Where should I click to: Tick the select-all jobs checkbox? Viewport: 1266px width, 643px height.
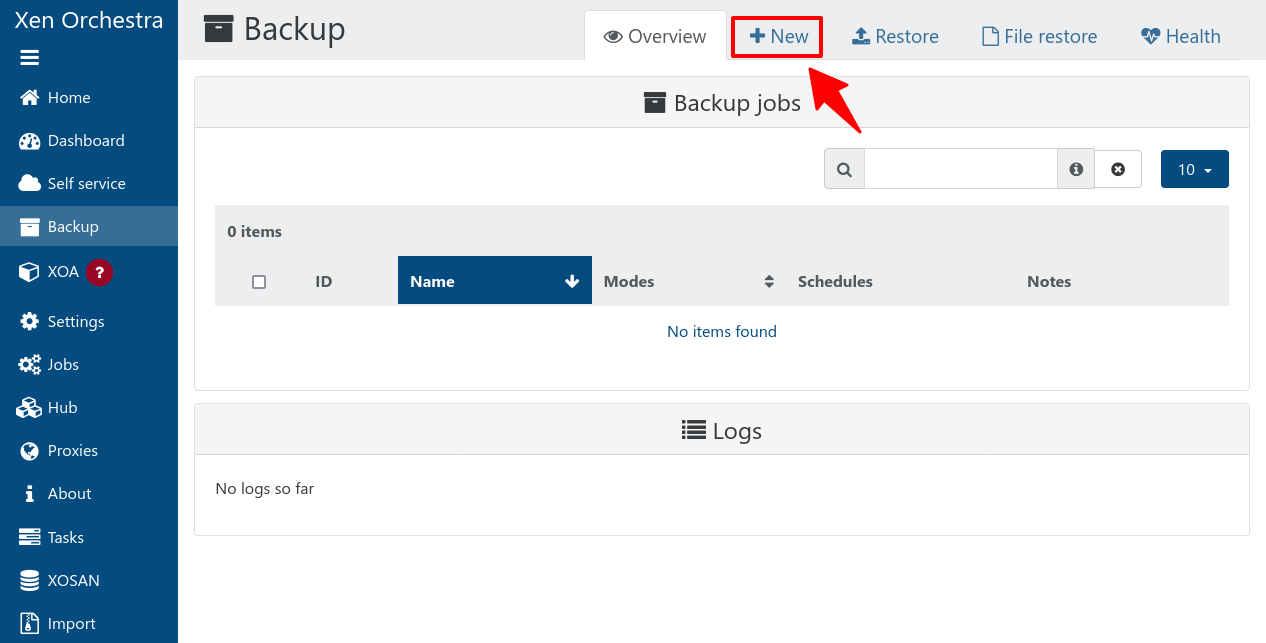259,282
